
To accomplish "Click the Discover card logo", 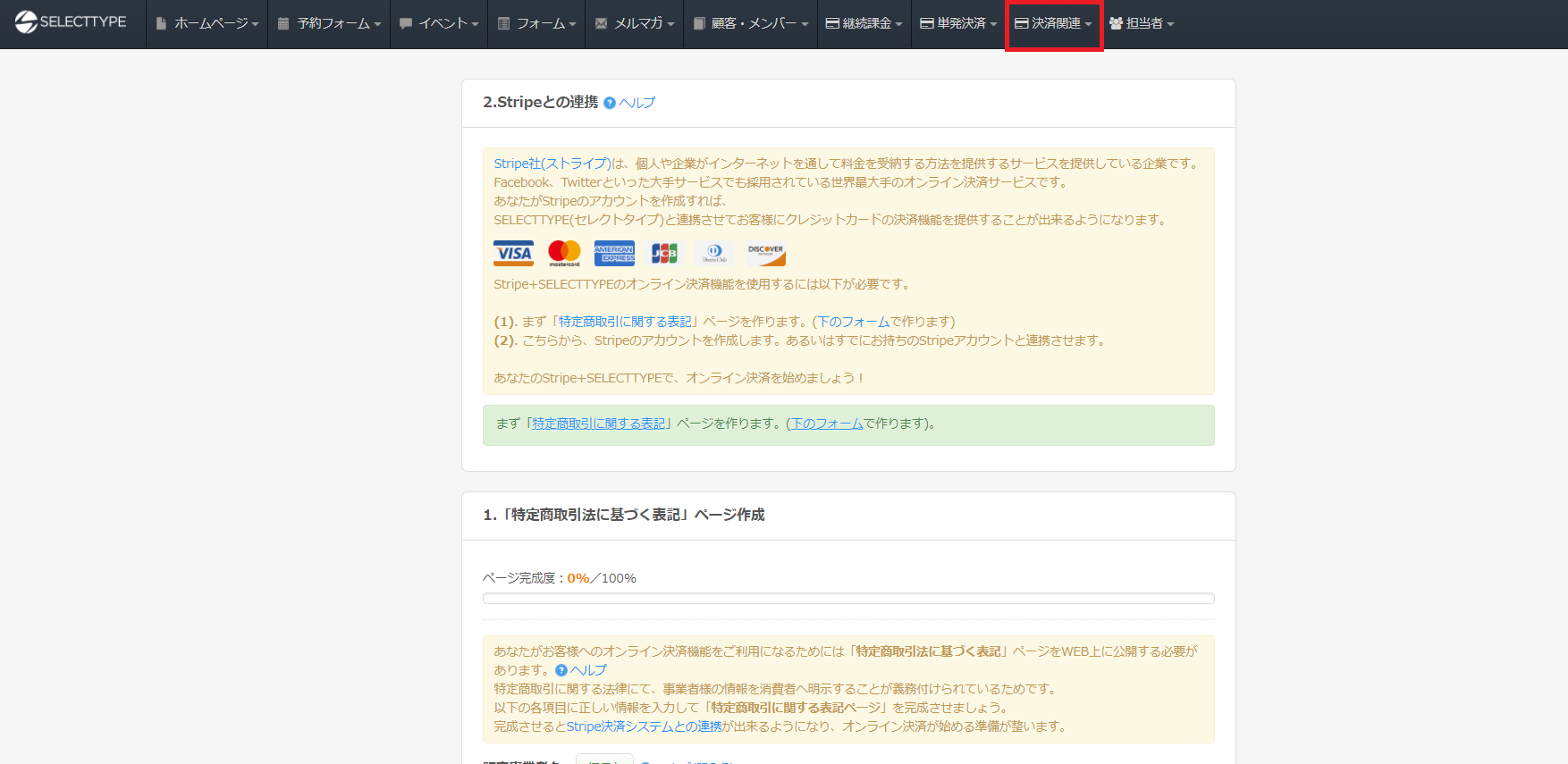I will 766,253.
